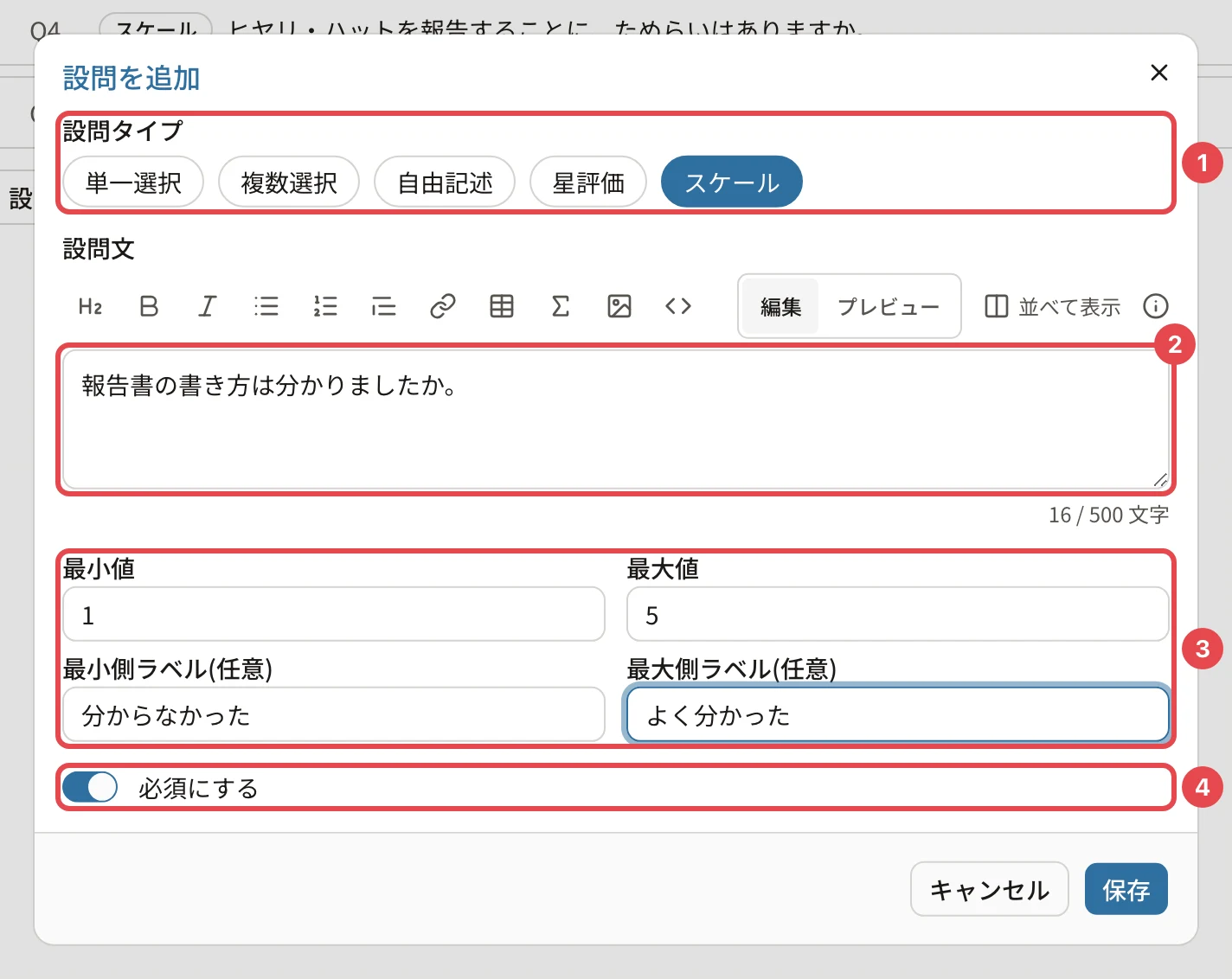The width and height of the screenshot is (1232, 979).
Task: Select the 単一選択 question type
Action: [x=133, y=182]
